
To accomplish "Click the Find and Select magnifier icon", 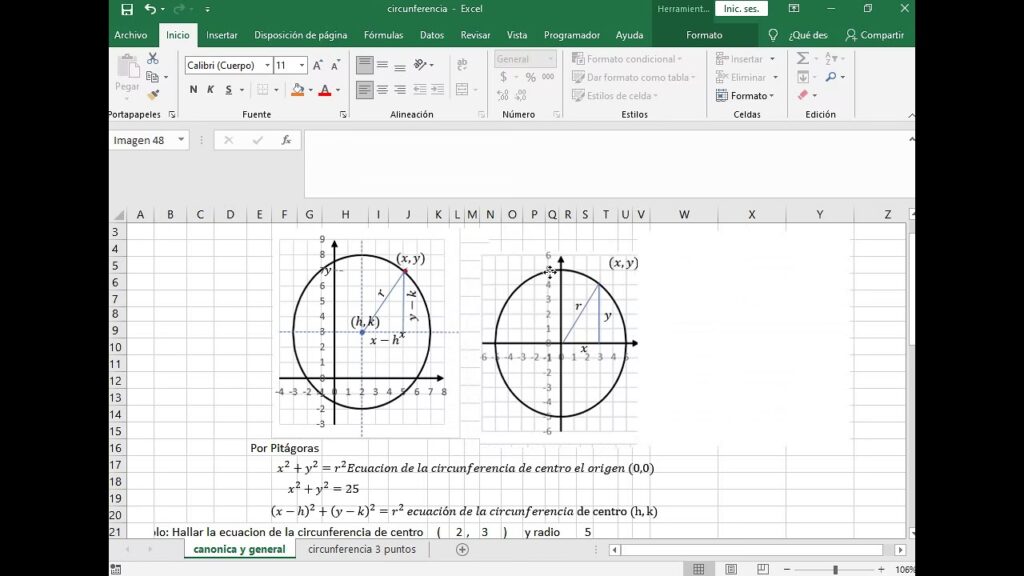I will point(832,77).
